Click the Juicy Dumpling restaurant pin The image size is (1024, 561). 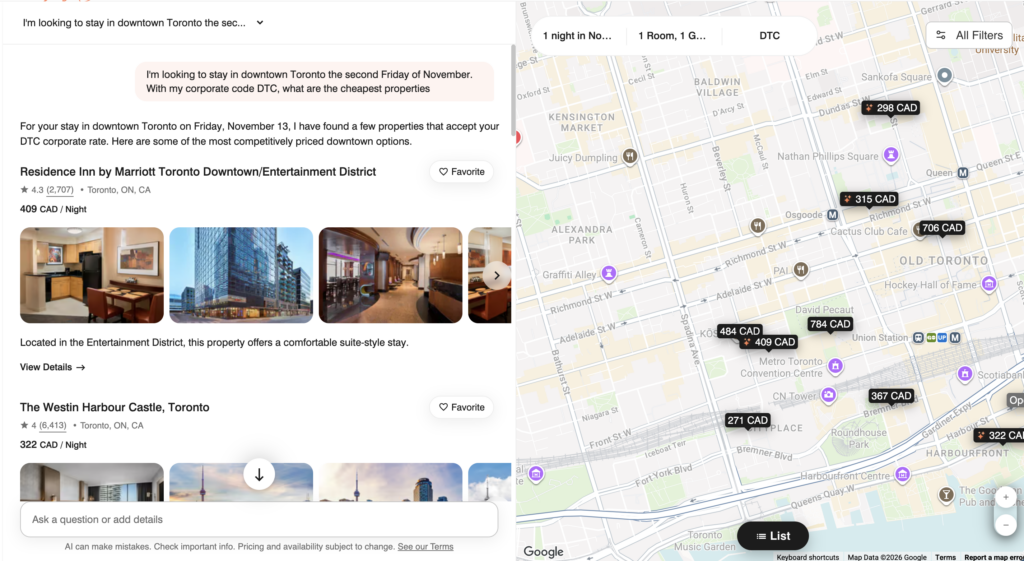pyautogui.click(x=630, y=156)
